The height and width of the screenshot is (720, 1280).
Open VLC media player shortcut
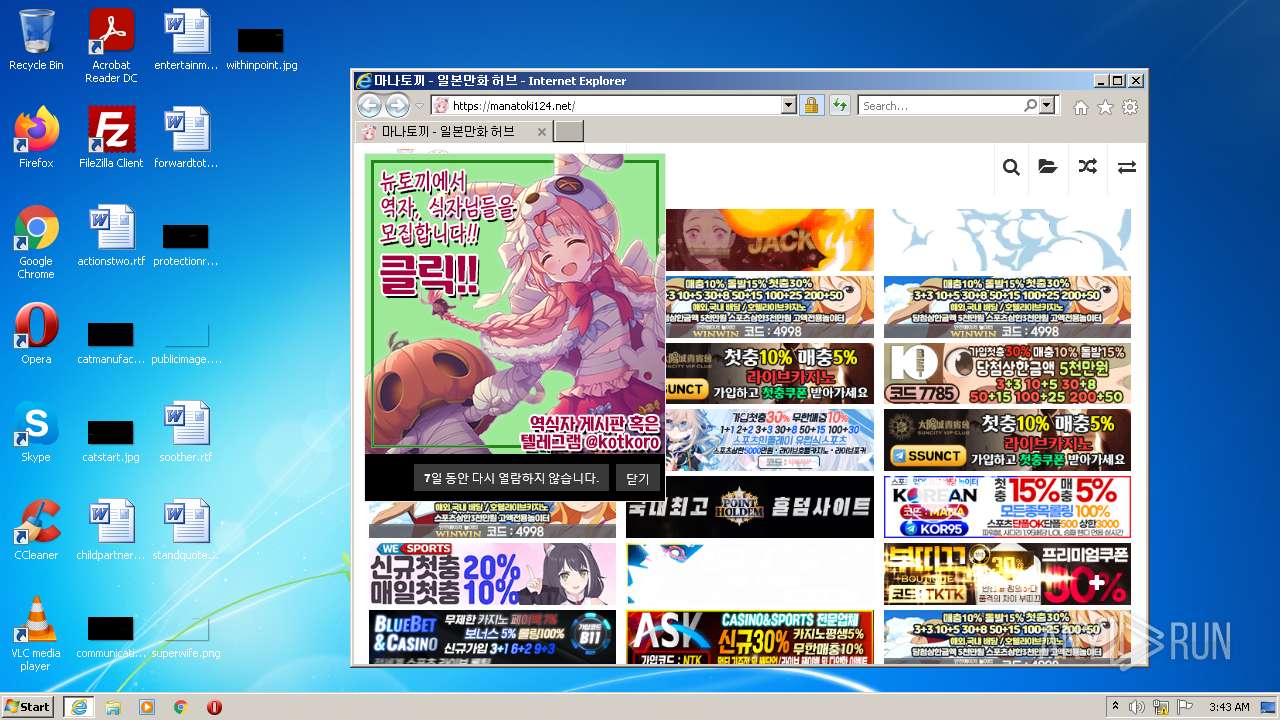click(x=36, y=633)
